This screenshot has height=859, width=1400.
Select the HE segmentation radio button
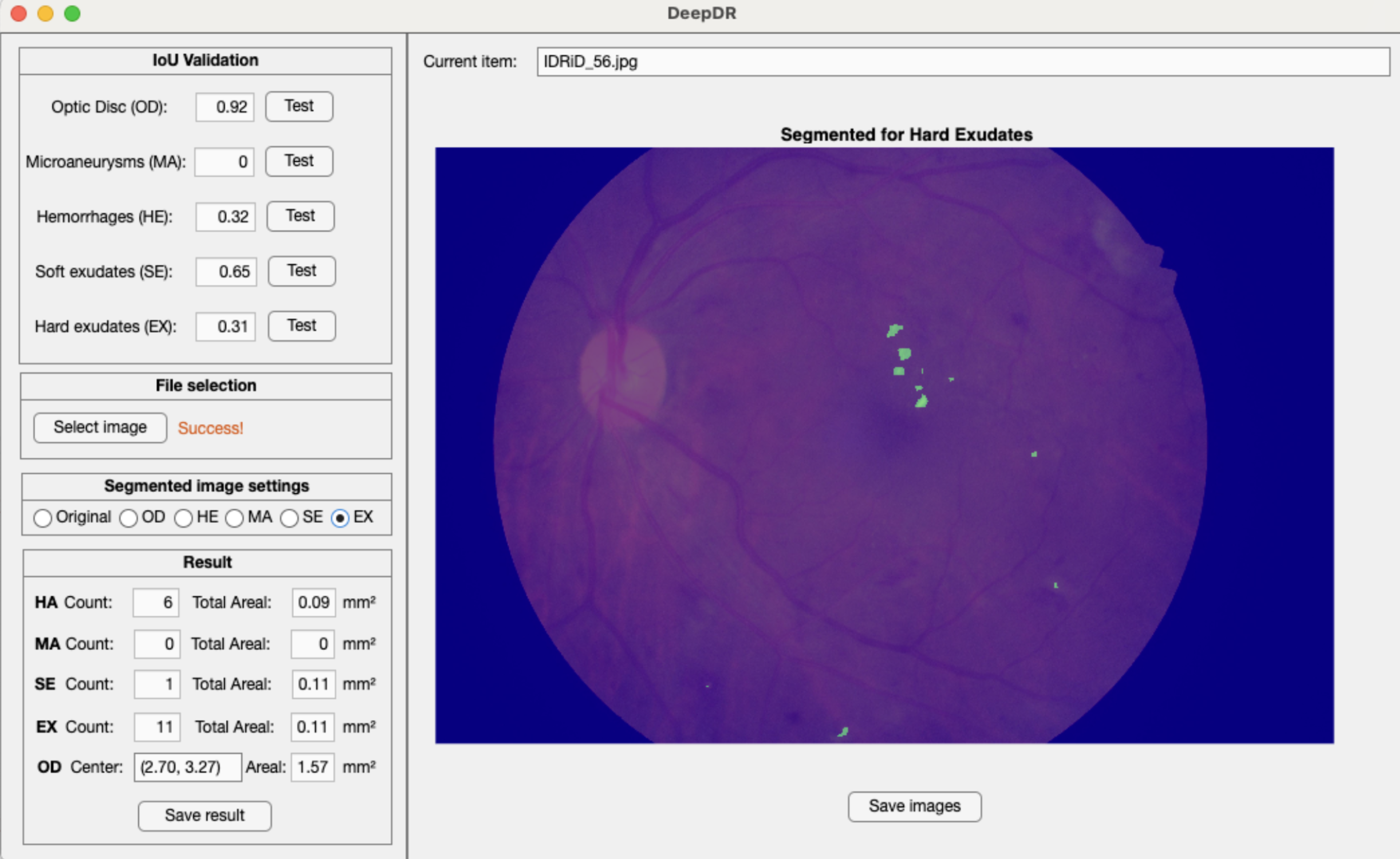tap(183, 518)
